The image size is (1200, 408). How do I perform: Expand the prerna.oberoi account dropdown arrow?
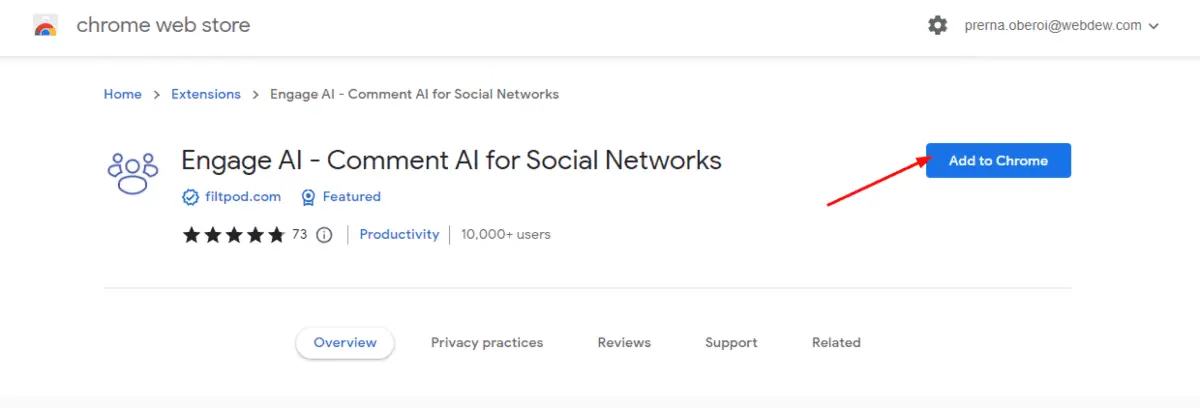pos(1154,26)
